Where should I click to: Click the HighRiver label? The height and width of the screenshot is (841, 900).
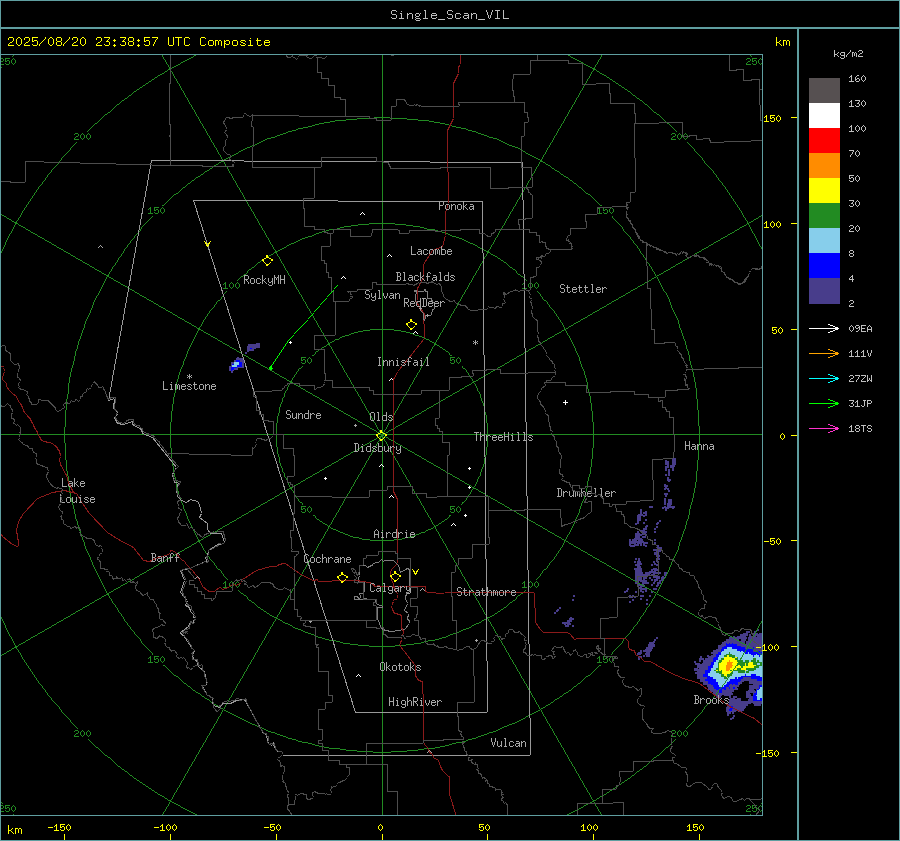pyautogui.click(x=415, y=702)
